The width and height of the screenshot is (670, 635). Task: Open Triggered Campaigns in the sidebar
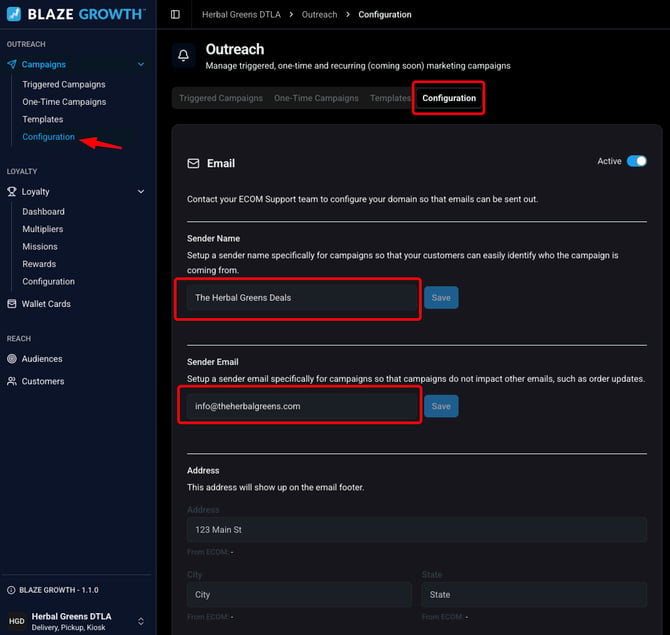click(64, 85)
